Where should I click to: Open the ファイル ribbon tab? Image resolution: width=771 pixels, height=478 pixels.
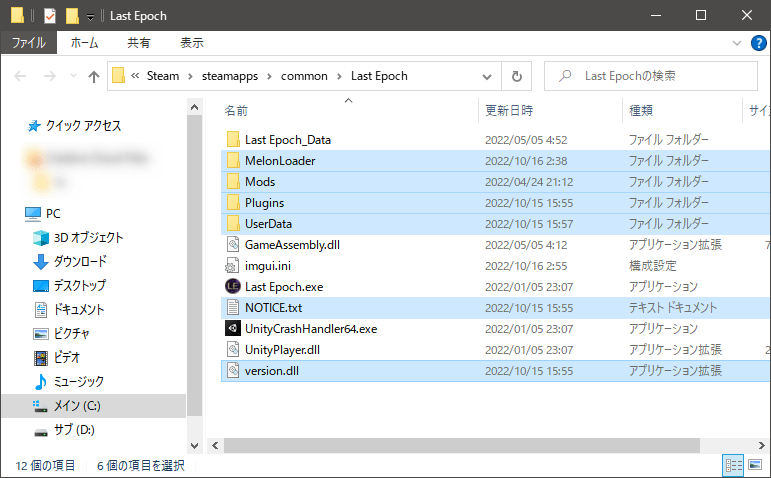pyautogui.click(x=29, y=43)
